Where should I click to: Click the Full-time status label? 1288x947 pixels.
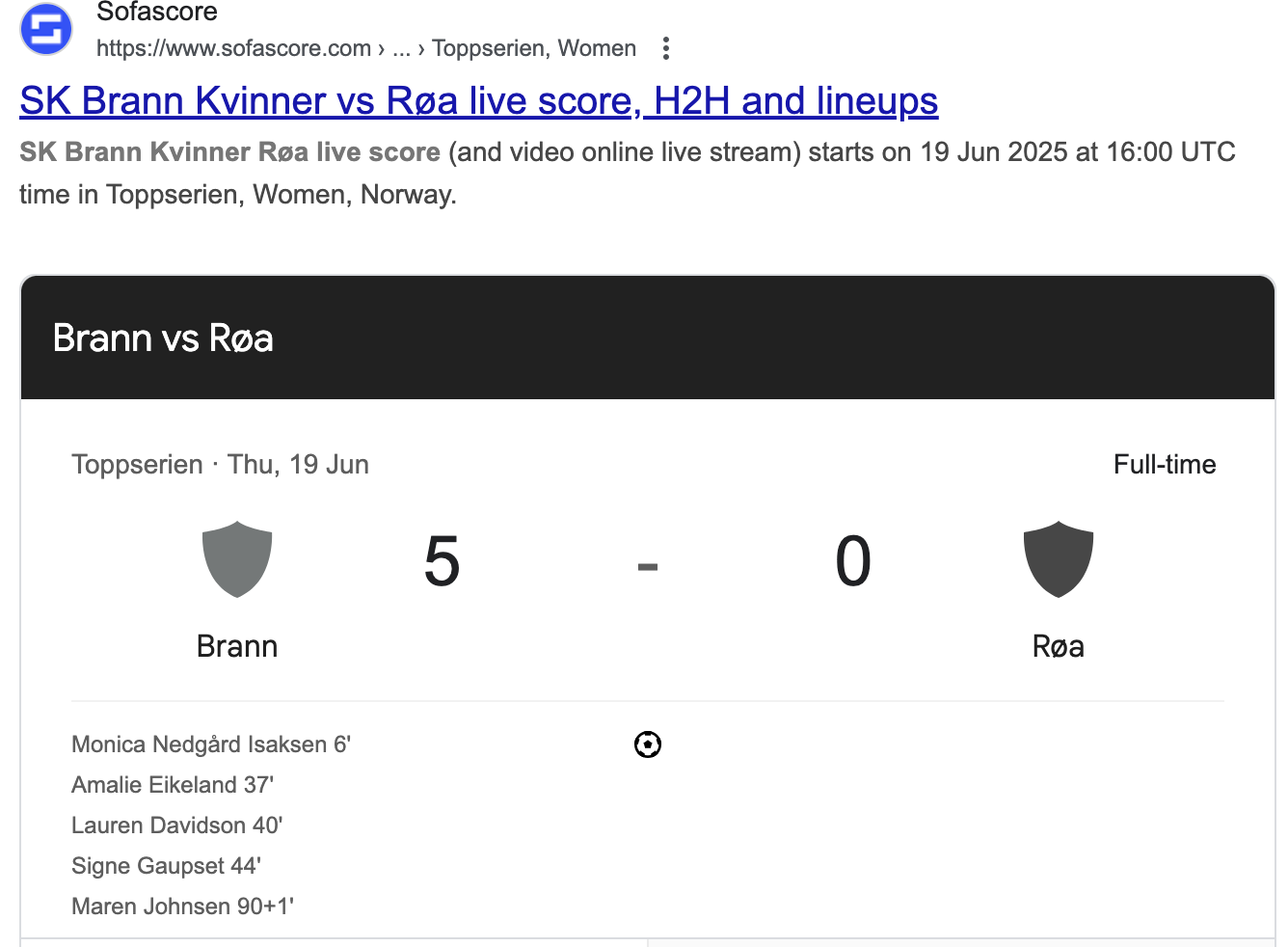click(x=1165, y=465)
